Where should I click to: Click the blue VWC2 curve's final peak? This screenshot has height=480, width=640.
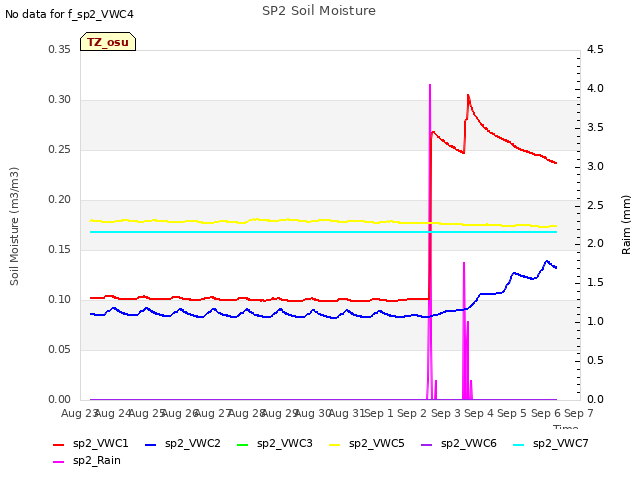(x=547, y=261)
